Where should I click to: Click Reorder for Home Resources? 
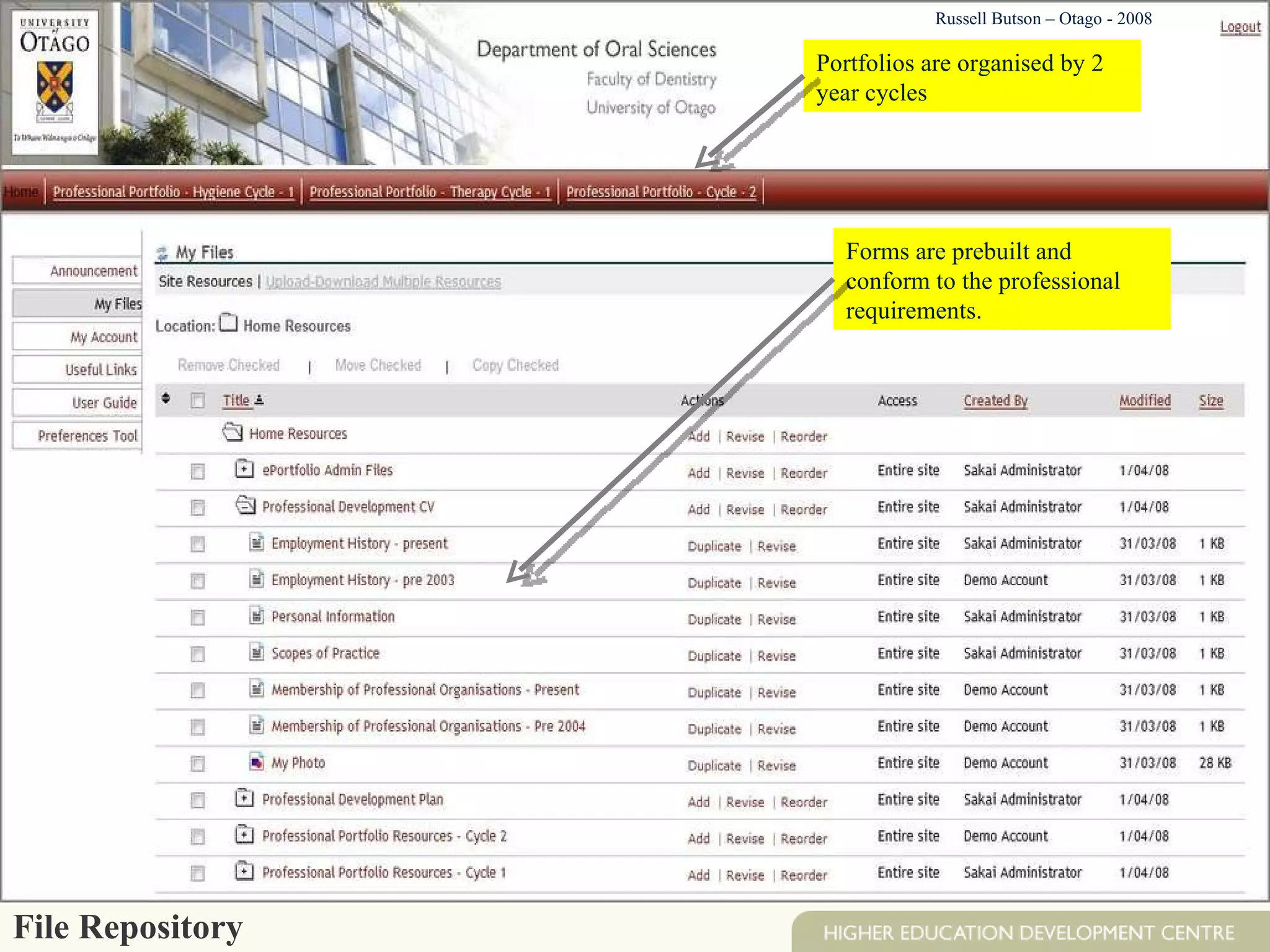coord(804,436)
